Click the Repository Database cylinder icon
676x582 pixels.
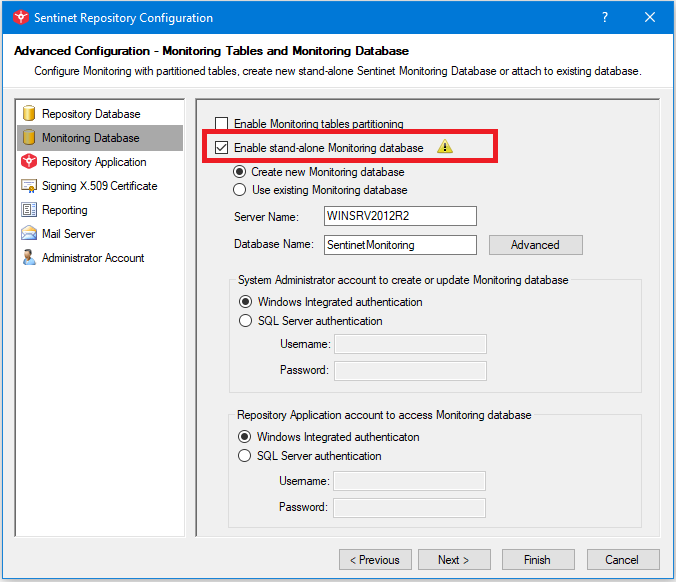[x=29, y=113]
